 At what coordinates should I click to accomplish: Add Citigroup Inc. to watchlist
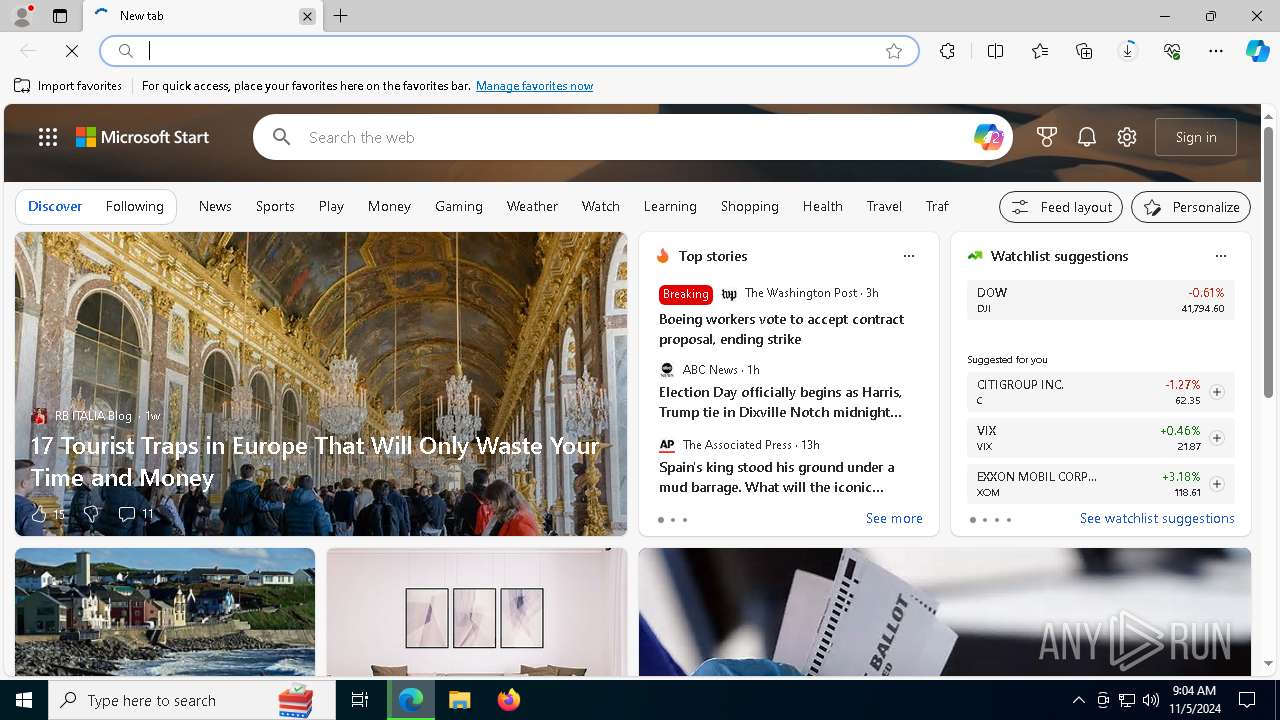pos(1217,392)
